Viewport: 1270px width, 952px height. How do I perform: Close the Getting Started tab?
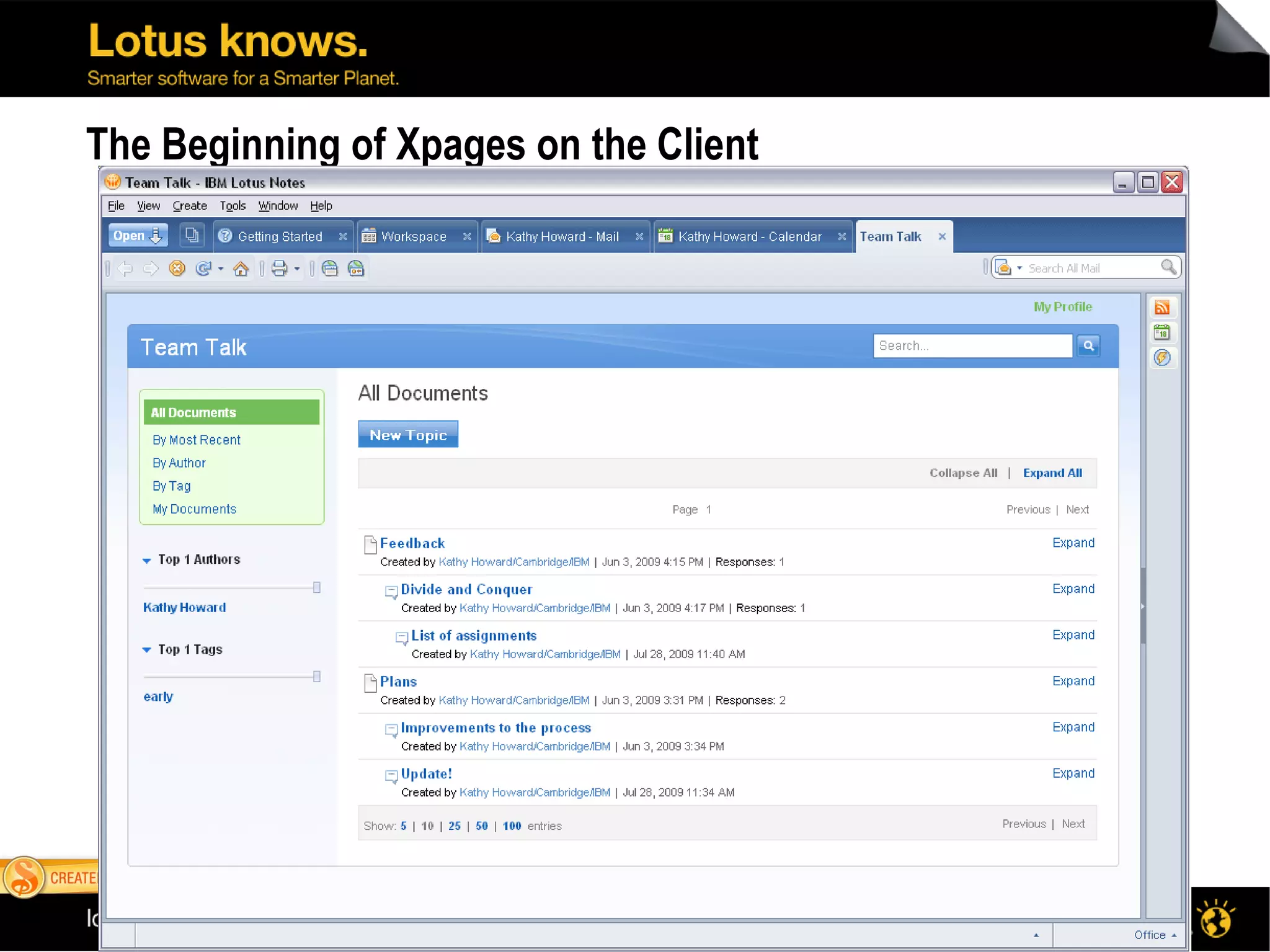(343, 237)
